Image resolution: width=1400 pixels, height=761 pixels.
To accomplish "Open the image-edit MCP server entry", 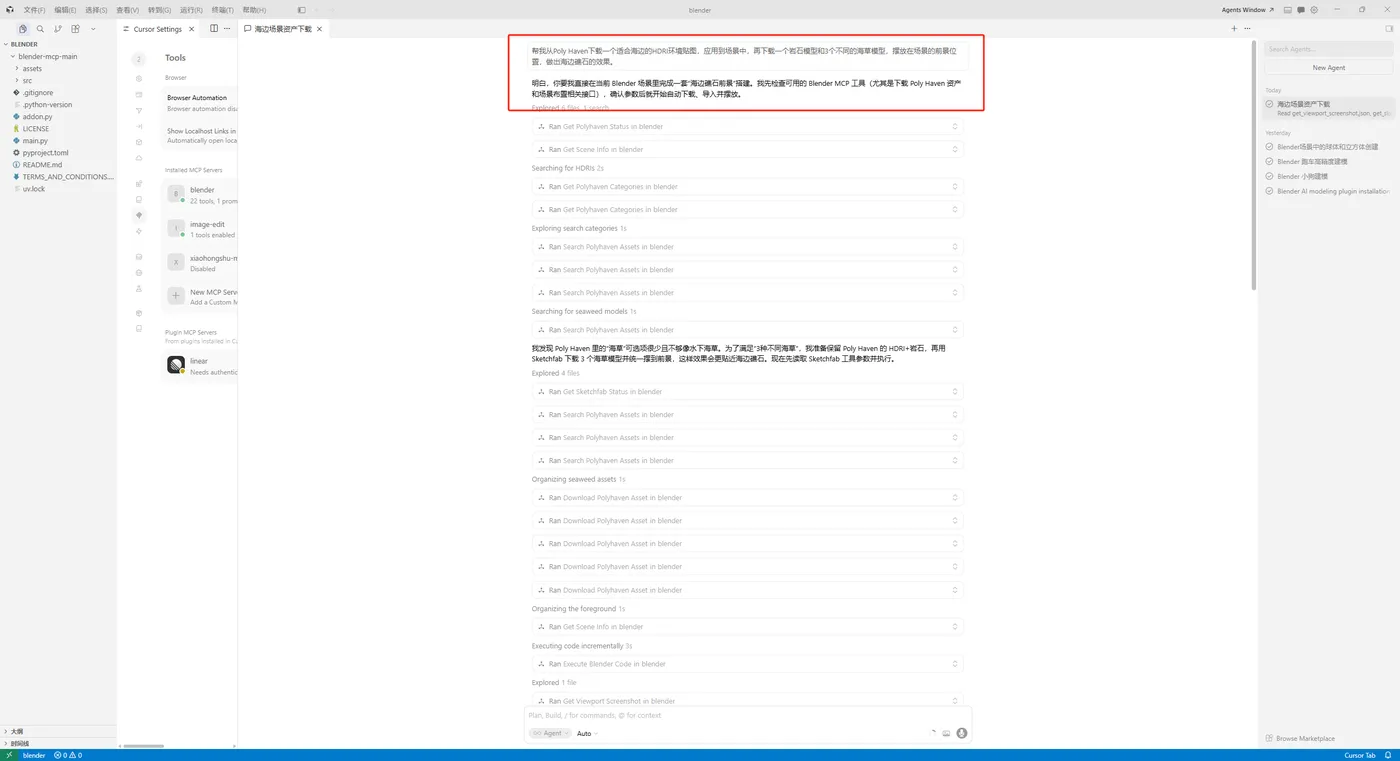I will click(200, 229).
